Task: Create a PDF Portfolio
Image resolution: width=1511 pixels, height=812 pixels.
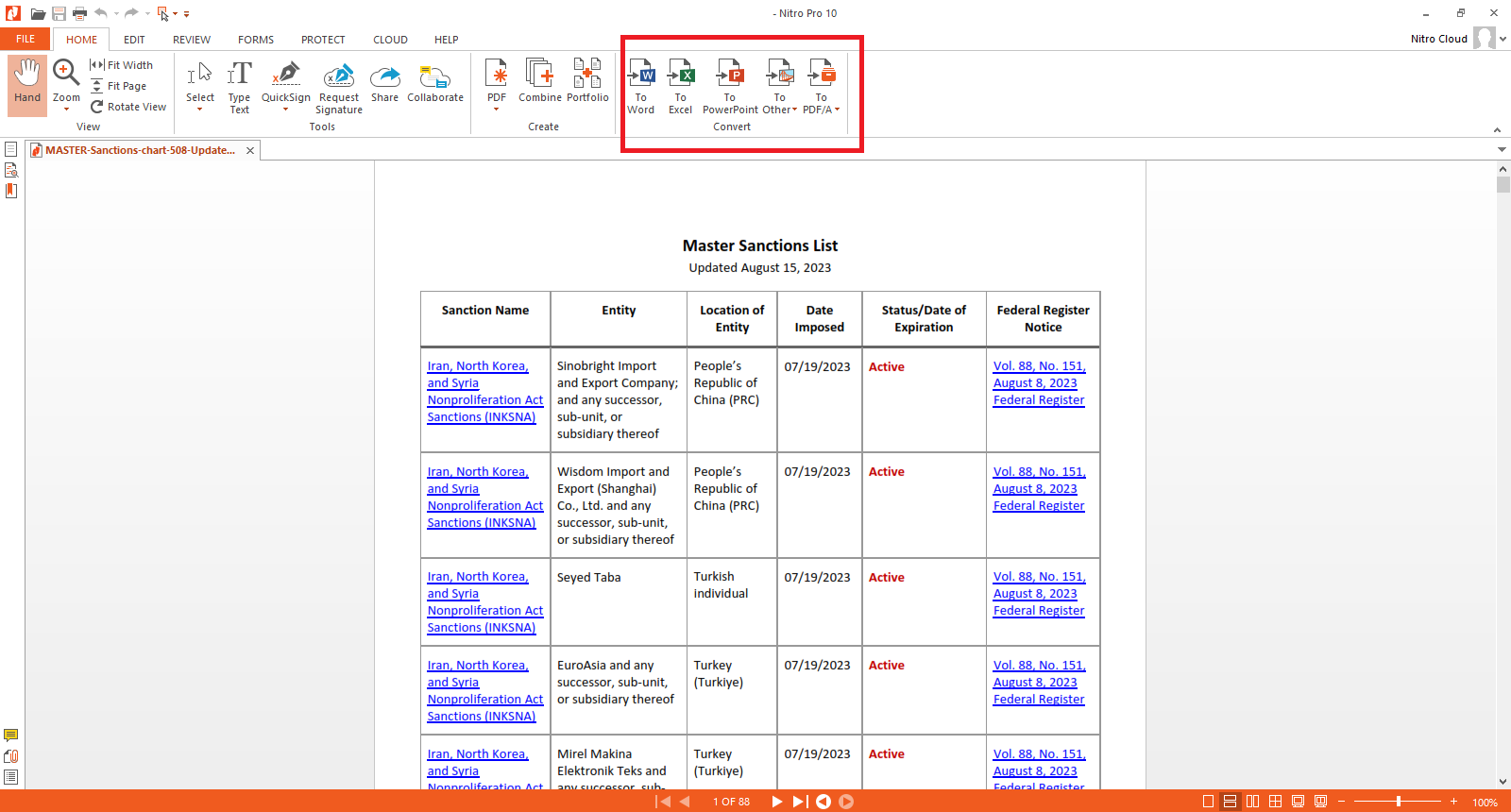Action: tap(587, 81)
